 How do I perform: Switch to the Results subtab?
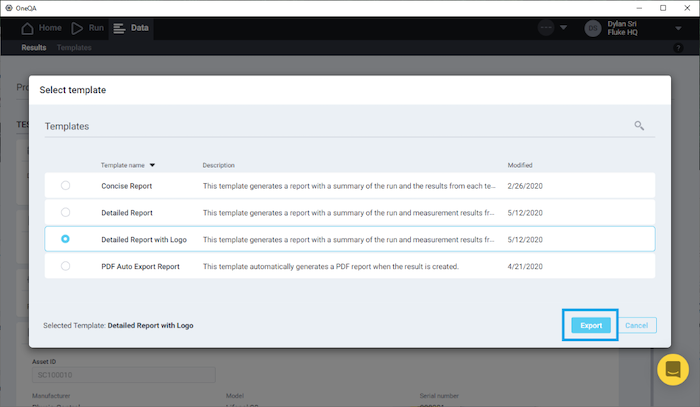tap(34, 47)
